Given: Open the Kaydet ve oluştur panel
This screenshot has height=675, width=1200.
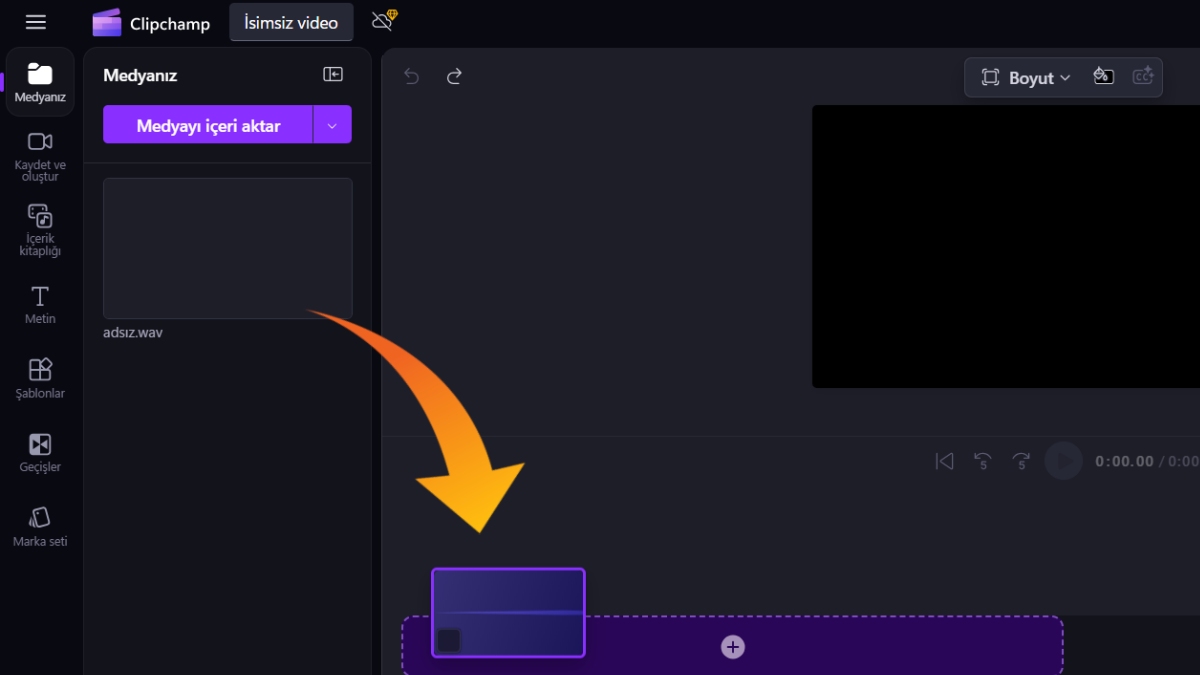Looking at the screenshot, I should 40,156.
